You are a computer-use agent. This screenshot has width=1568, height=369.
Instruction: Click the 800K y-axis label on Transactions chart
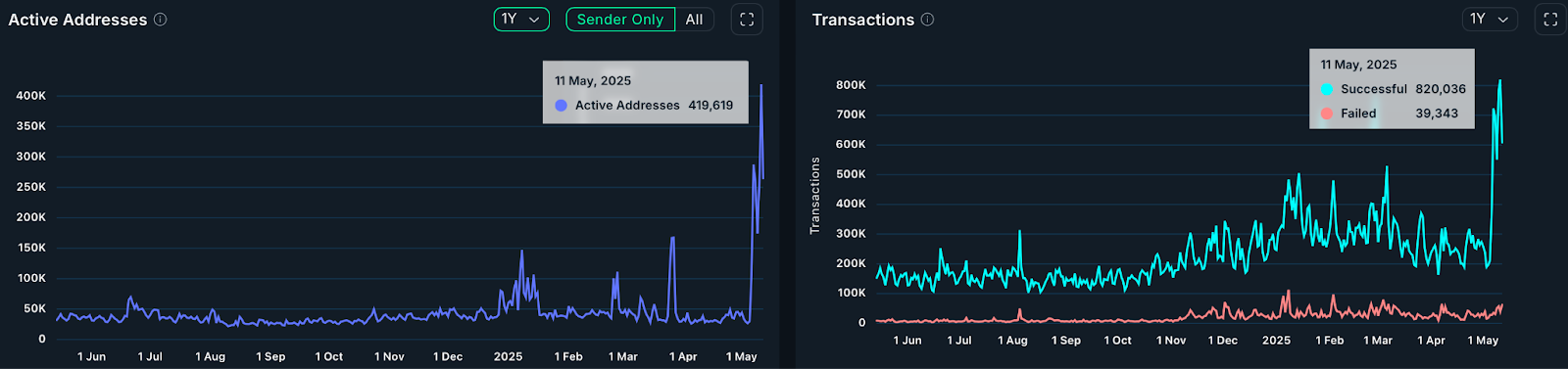click(x=851, y=85)
